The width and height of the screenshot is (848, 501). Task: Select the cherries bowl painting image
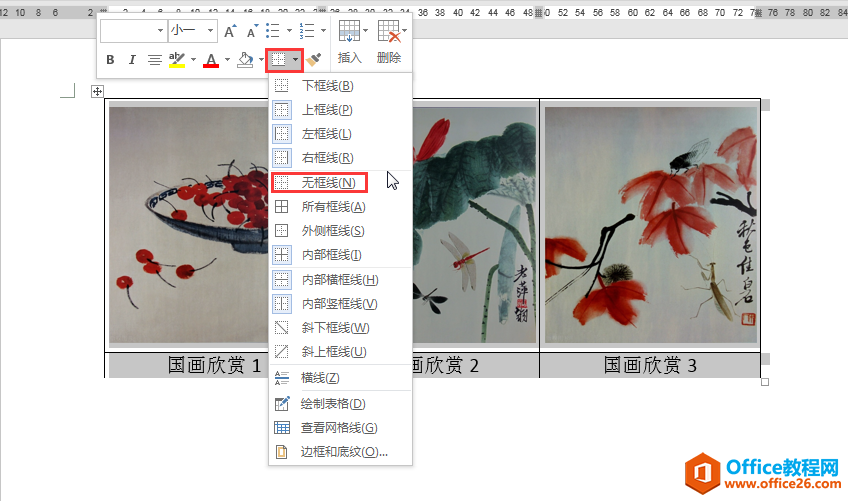coord(188,225)
